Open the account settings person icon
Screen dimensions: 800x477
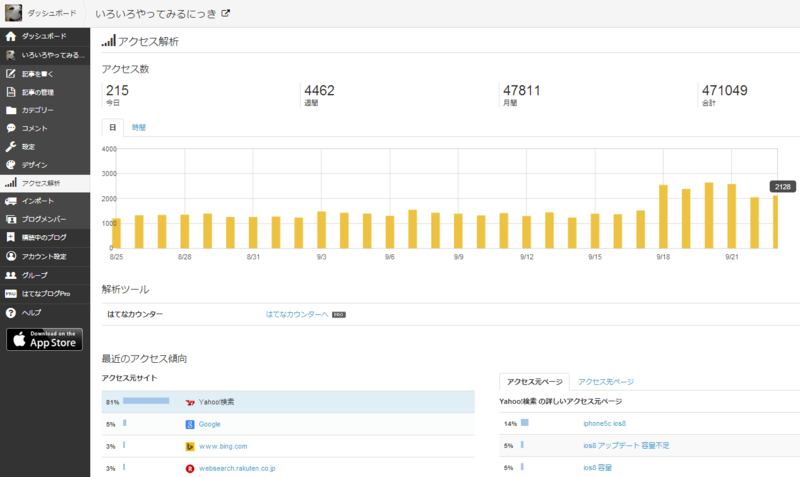tap(11, 256)
